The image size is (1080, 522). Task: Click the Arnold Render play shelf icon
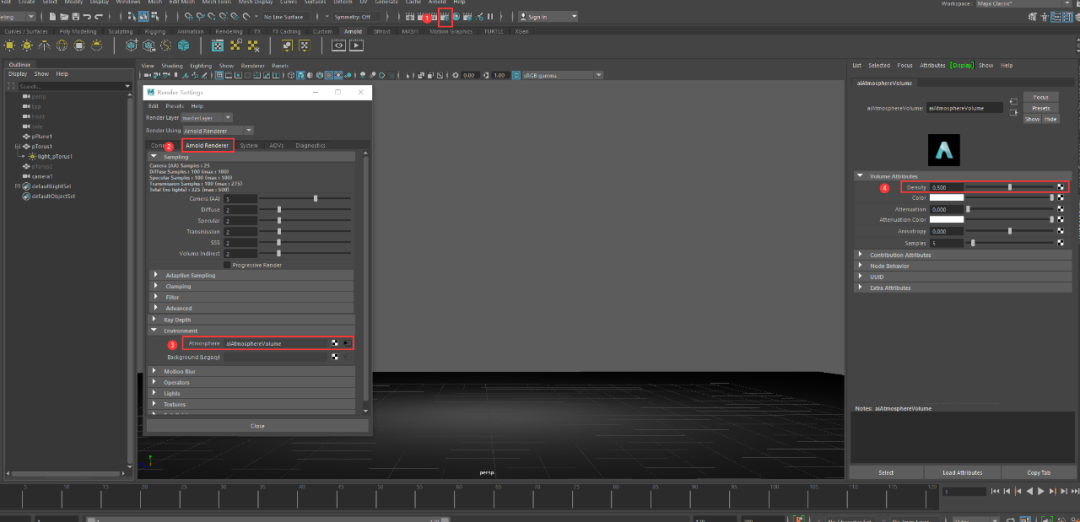[356, 45]
